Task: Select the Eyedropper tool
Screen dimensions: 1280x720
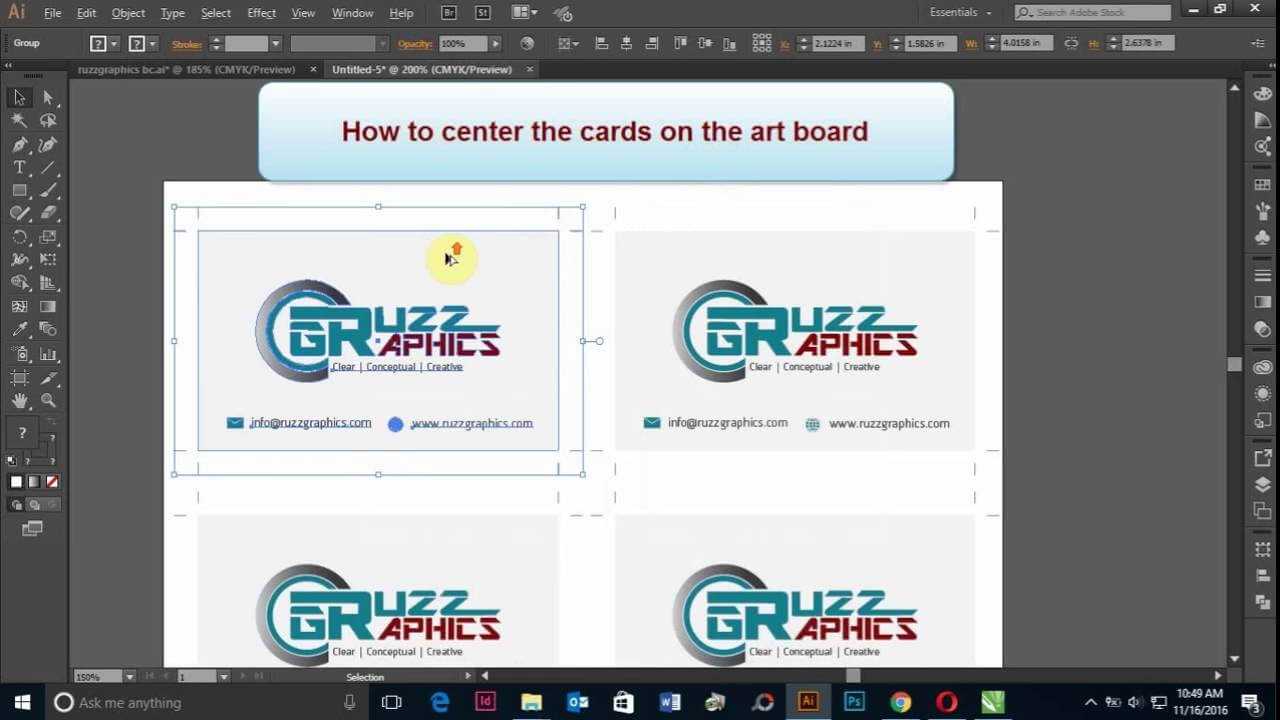Action: (x=19, y=330)
